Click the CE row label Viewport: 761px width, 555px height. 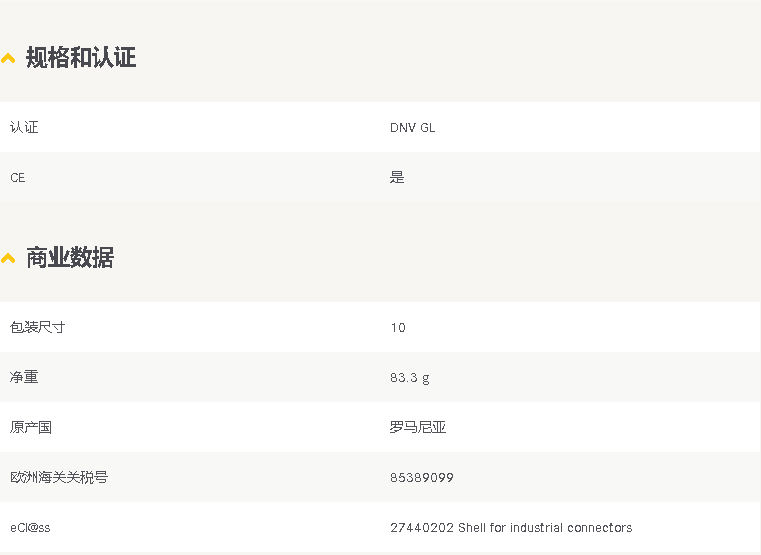[x=17, y=178]
